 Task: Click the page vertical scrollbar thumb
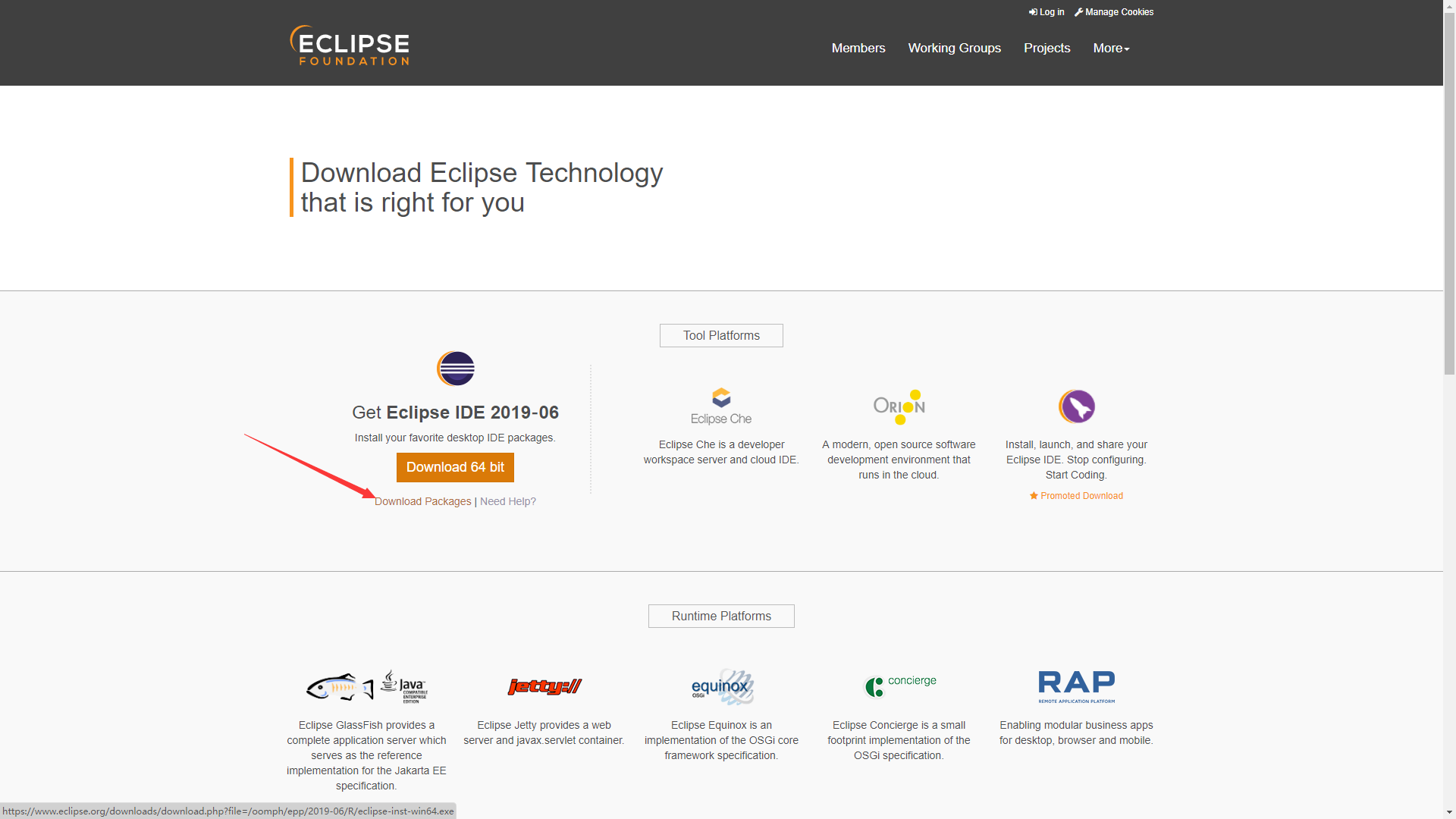click(x=1449, y=193)
